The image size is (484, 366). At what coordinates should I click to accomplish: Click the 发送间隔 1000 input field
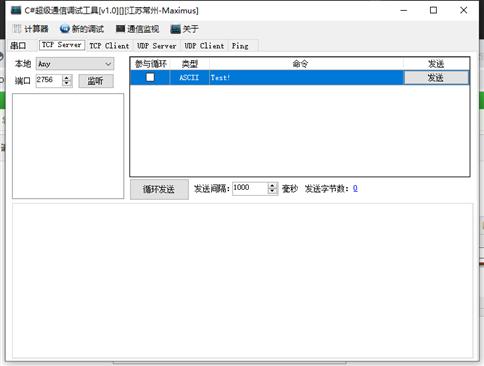tap(250, 188)
